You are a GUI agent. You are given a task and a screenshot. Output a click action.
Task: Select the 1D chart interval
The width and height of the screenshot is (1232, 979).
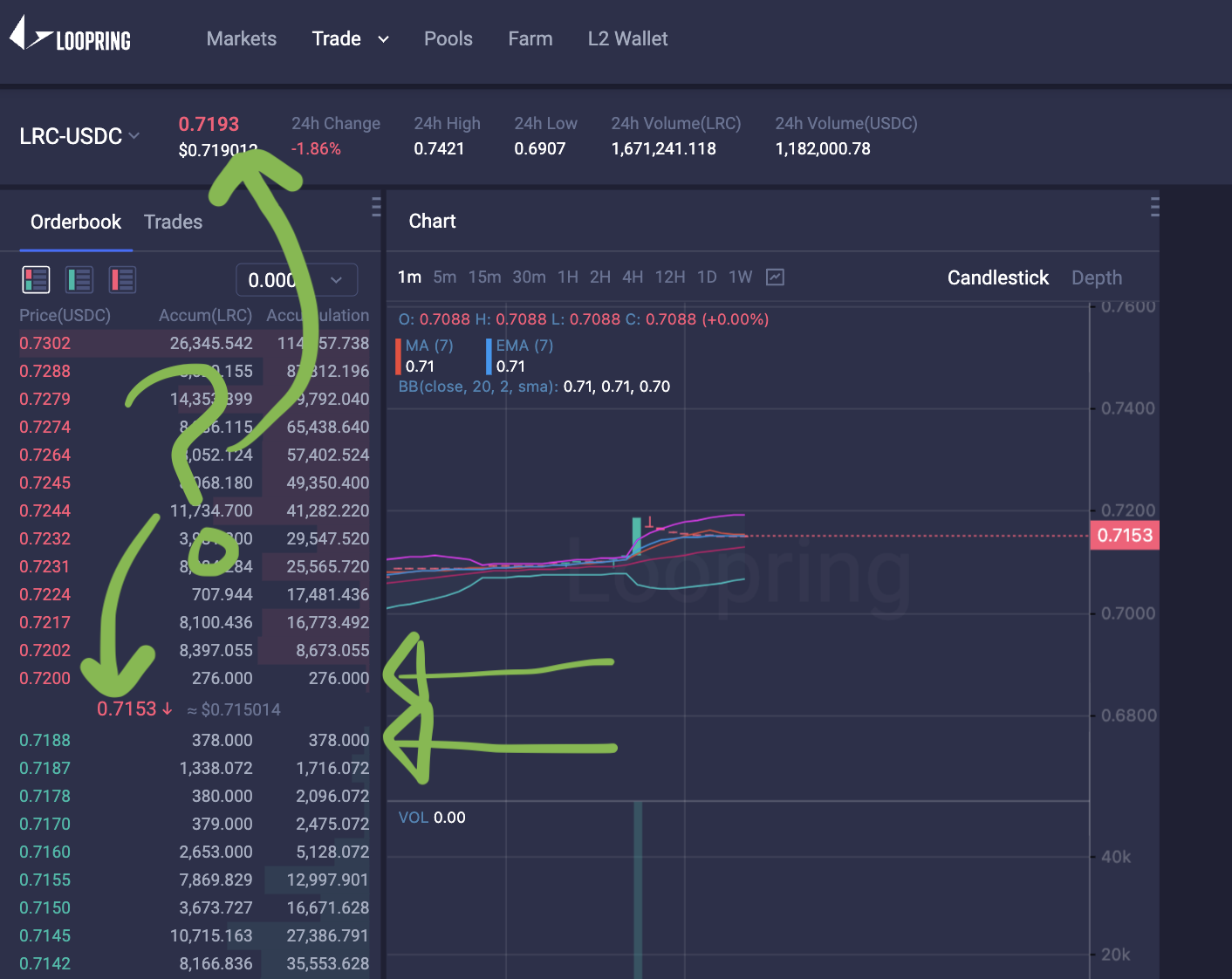pos(707,277)
